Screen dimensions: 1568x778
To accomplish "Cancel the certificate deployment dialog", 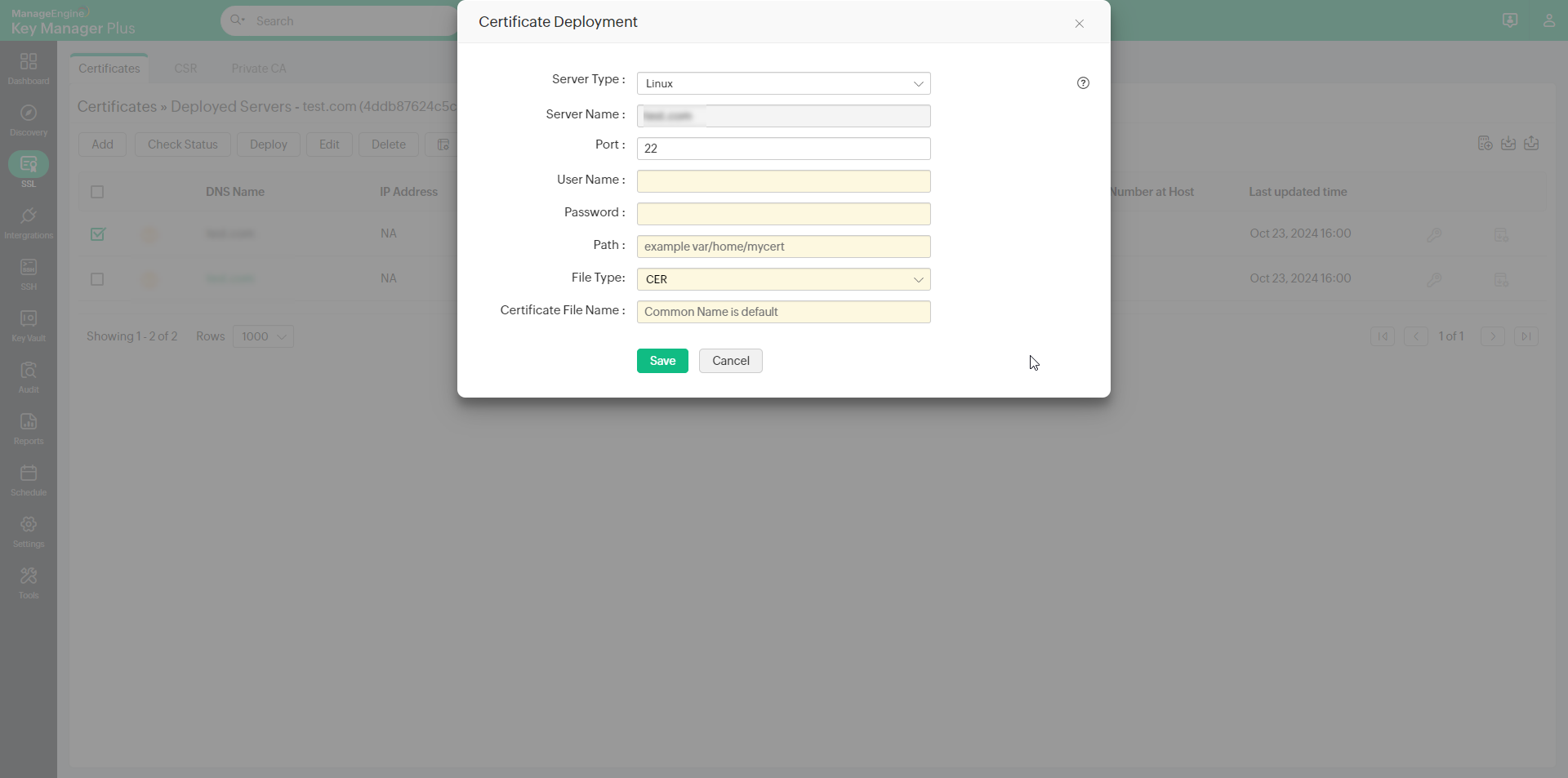I will pyautogui.click(x=731, y=361).
